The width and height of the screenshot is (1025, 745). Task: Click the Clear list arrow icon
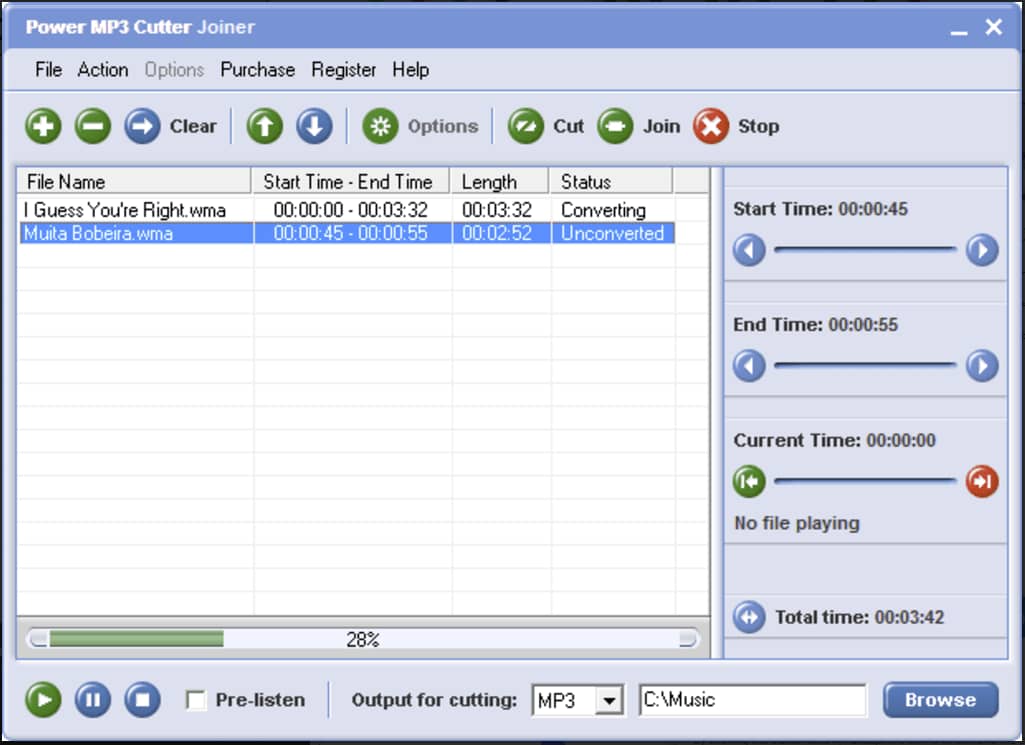142,126
